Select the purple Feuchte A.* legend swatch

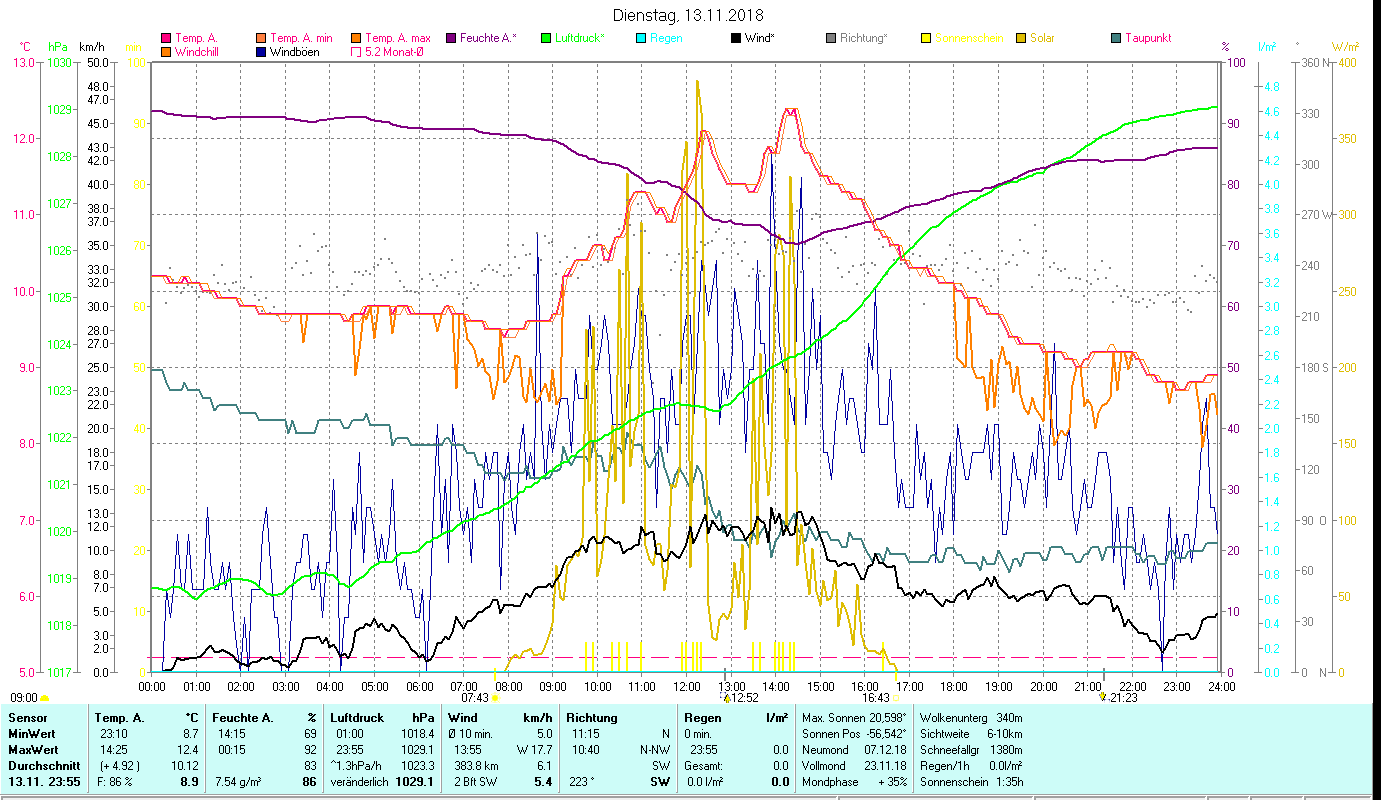[451, 39]
